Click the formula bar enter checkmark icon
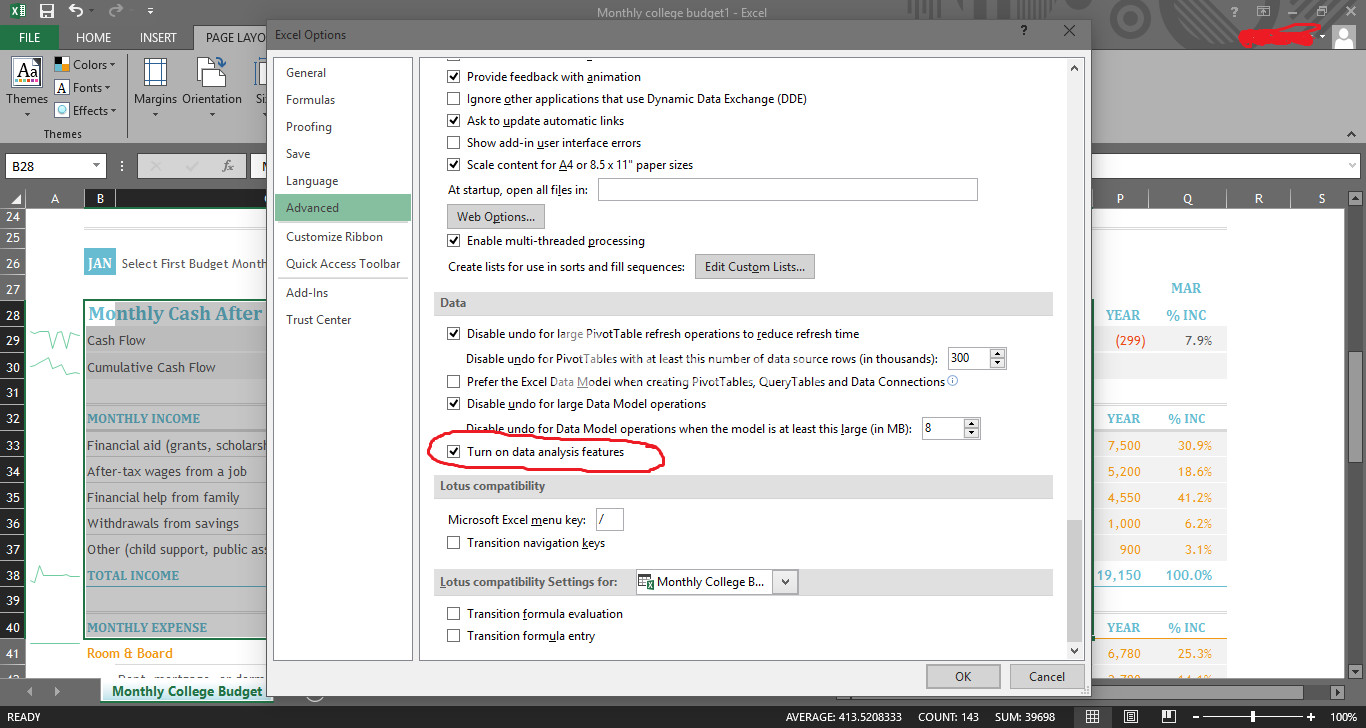Viewport: 1366px width, 728px height. click(190, 166)
